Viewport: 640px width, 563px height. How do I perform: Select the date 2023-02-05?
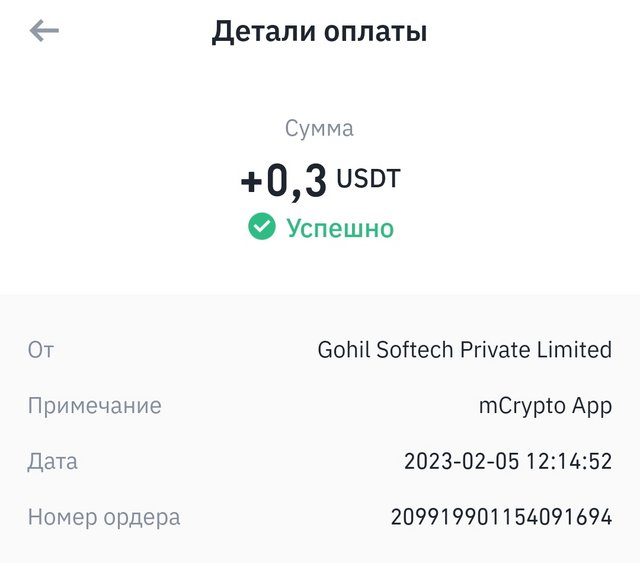click(x=462, y=461)
